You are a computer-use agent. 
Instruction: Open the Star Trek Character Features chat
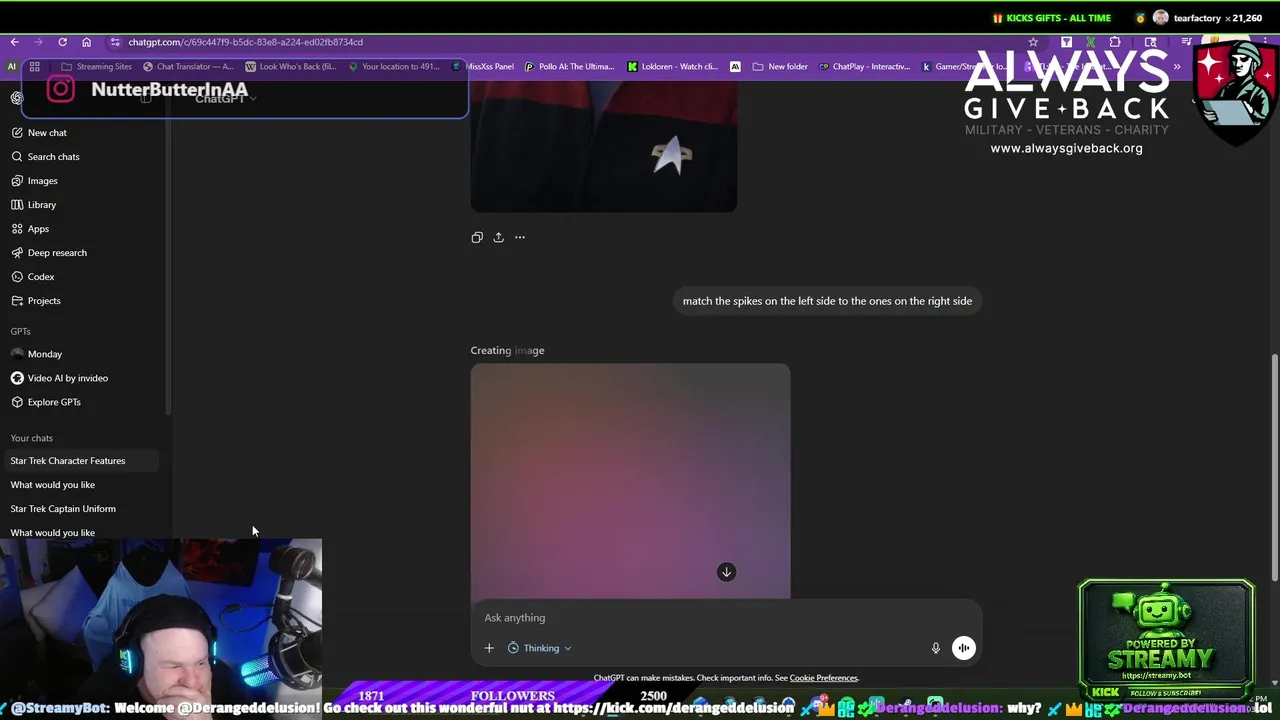[82, 461]
